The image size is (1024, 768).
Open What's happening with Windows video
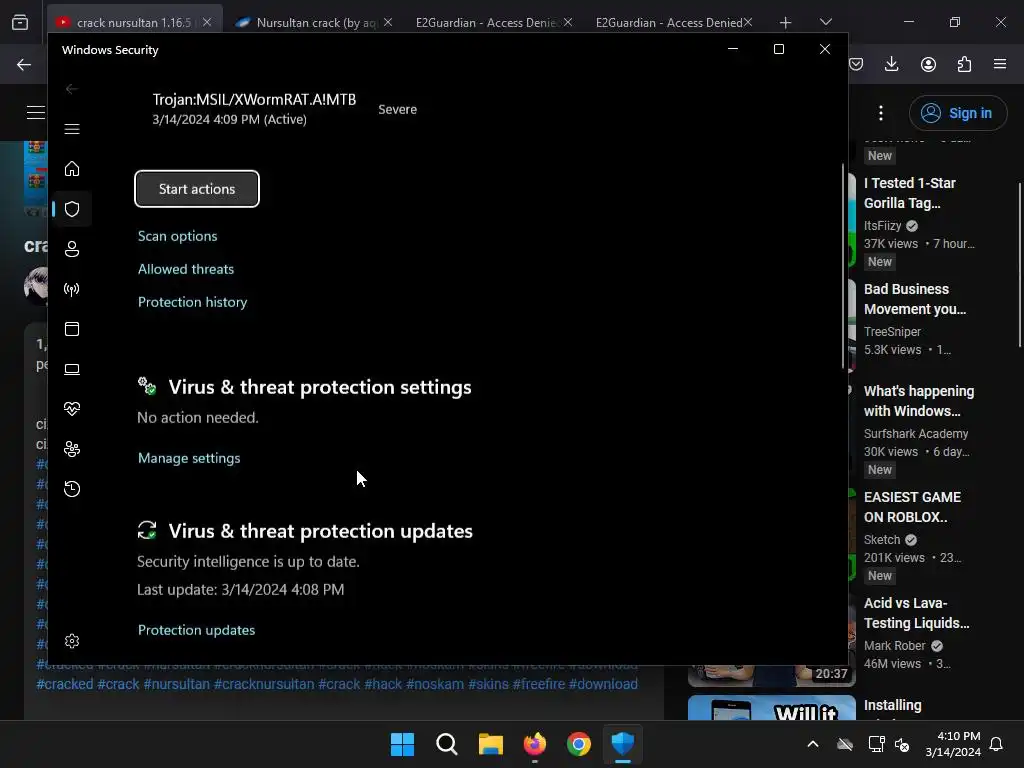point(919,401)
